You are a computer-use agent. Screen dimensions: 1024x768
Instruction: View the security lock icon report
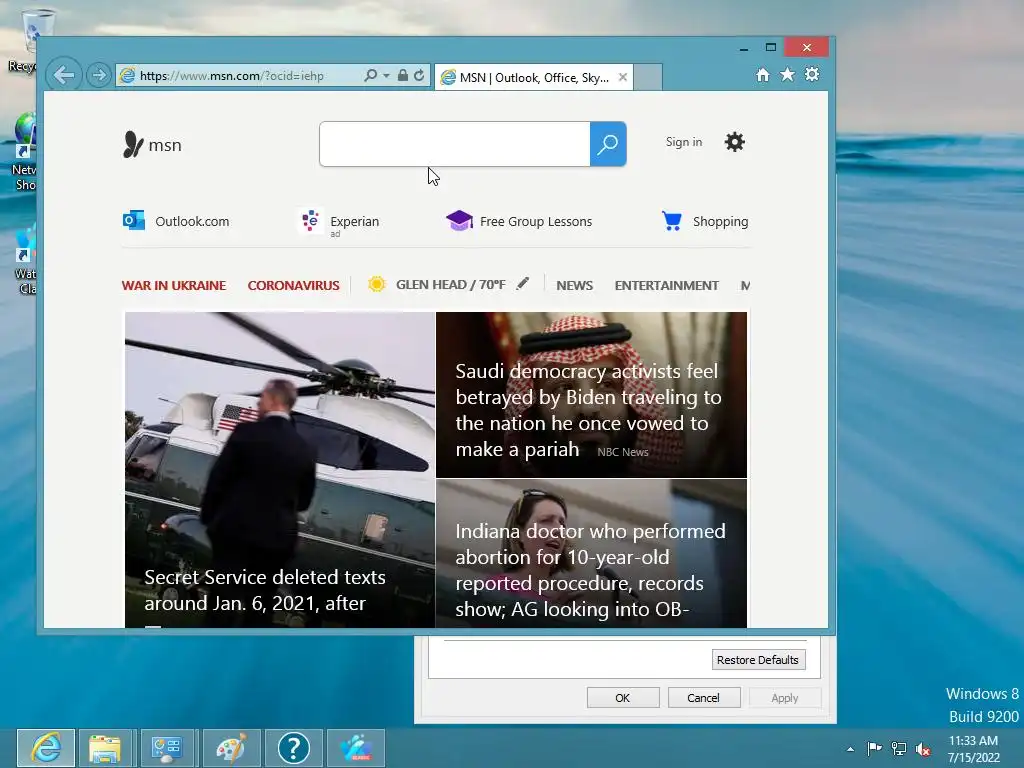403,75
